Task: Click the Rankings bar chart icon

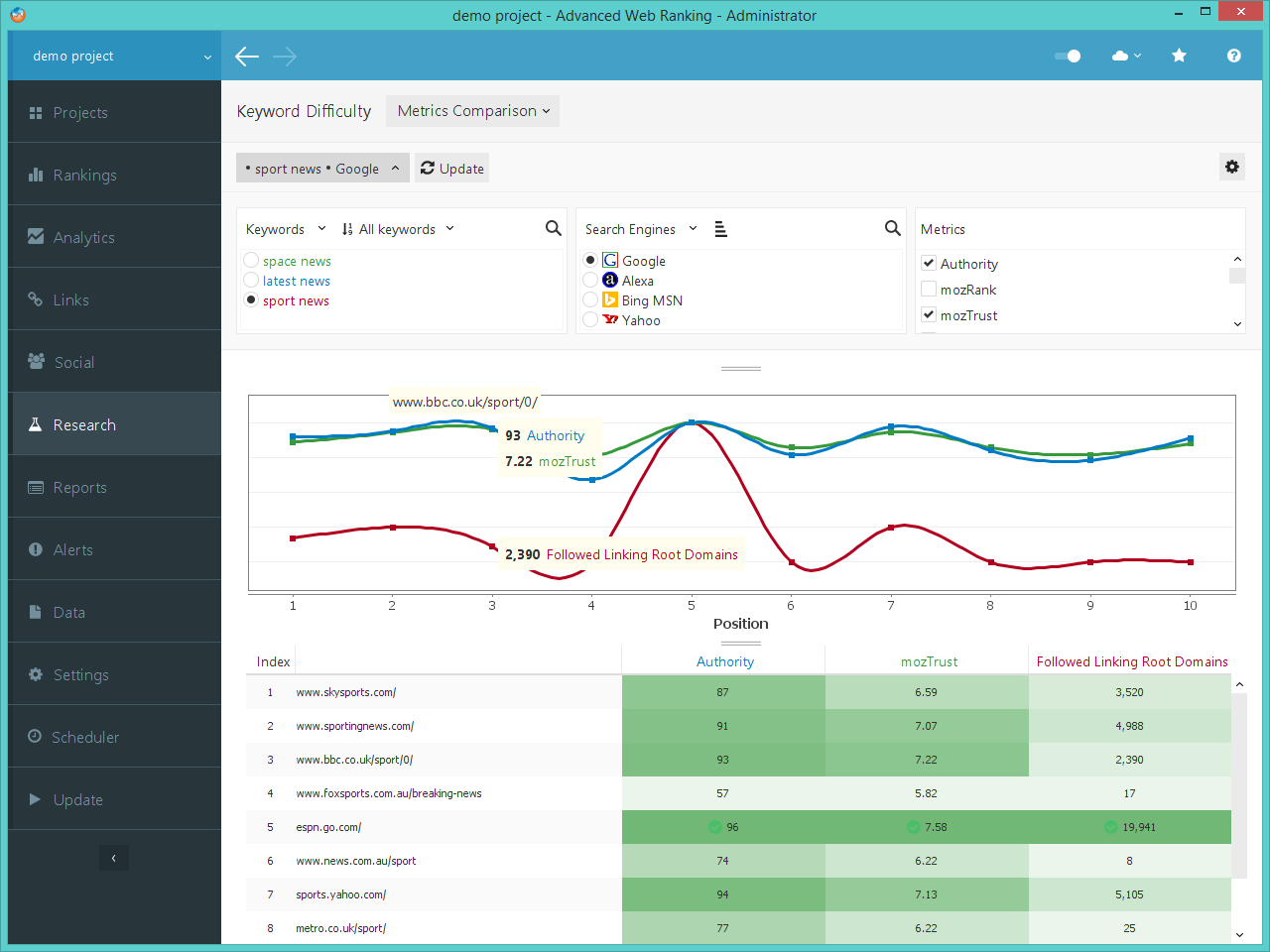Action: click(36, 175)
